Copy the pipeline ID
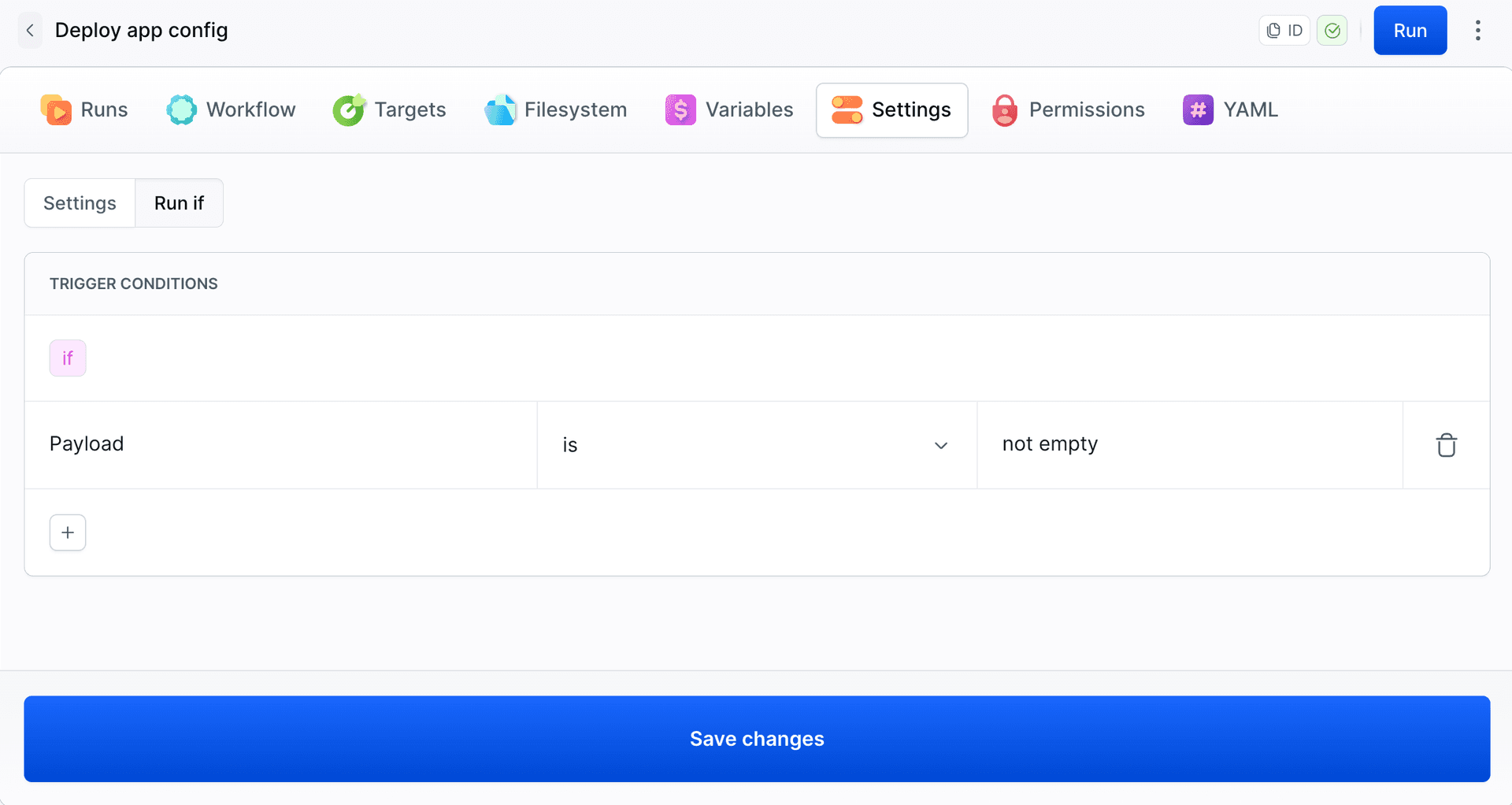The image size is (1512, 805). click(1284, 31)
